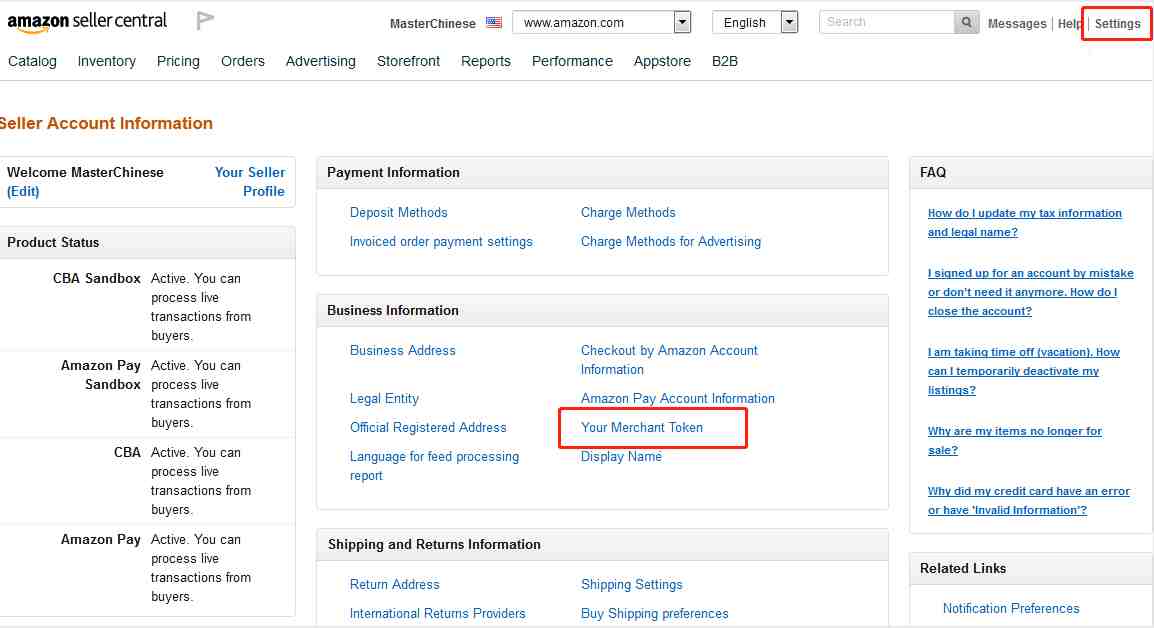This screenshot has height=628, width=1154.
Task: Open the English language dropdown
Action: click(x=755, y=22)
